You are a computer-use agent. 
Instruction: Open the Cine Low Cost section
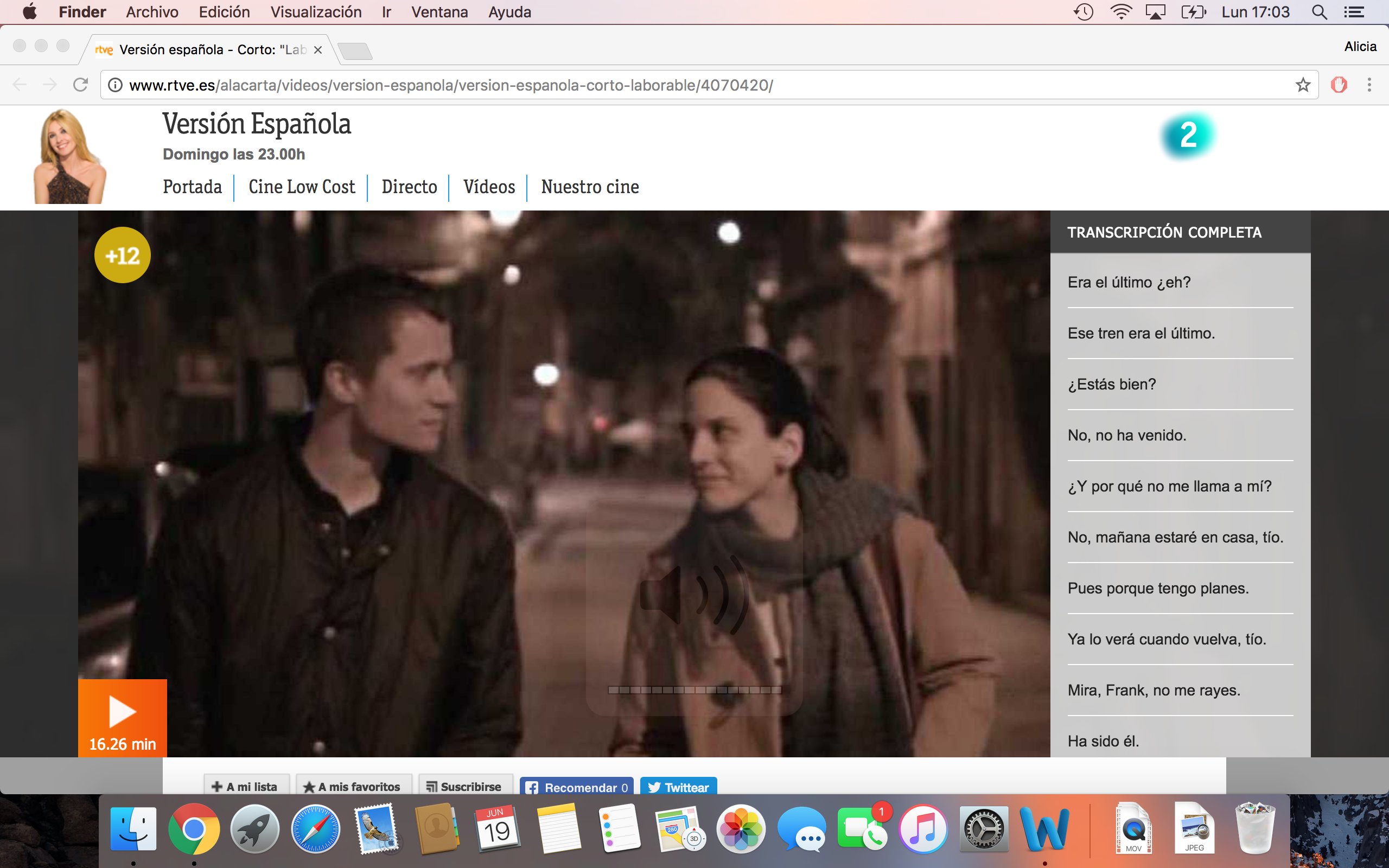[x=302, y=187]
